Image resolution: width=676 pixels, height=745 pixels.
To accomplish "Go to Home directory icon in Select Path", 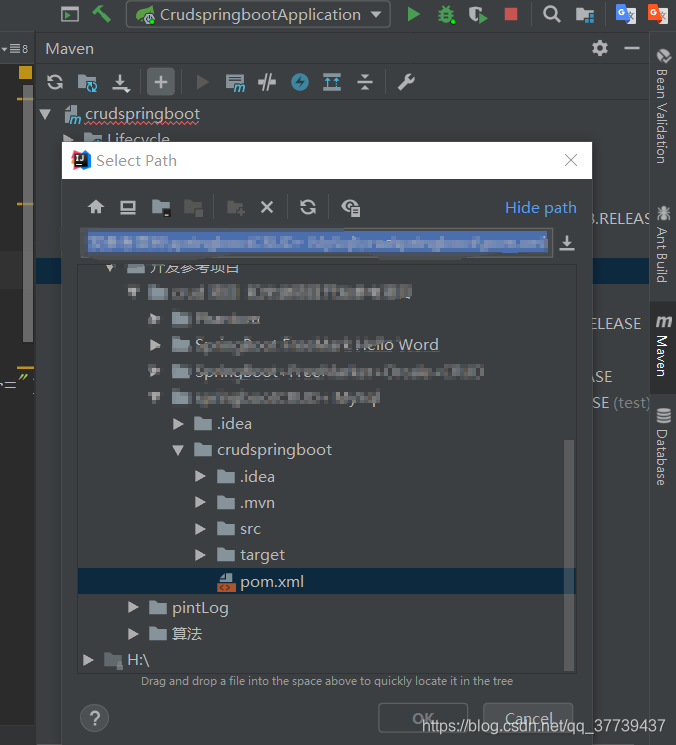I will pos(96,207).
